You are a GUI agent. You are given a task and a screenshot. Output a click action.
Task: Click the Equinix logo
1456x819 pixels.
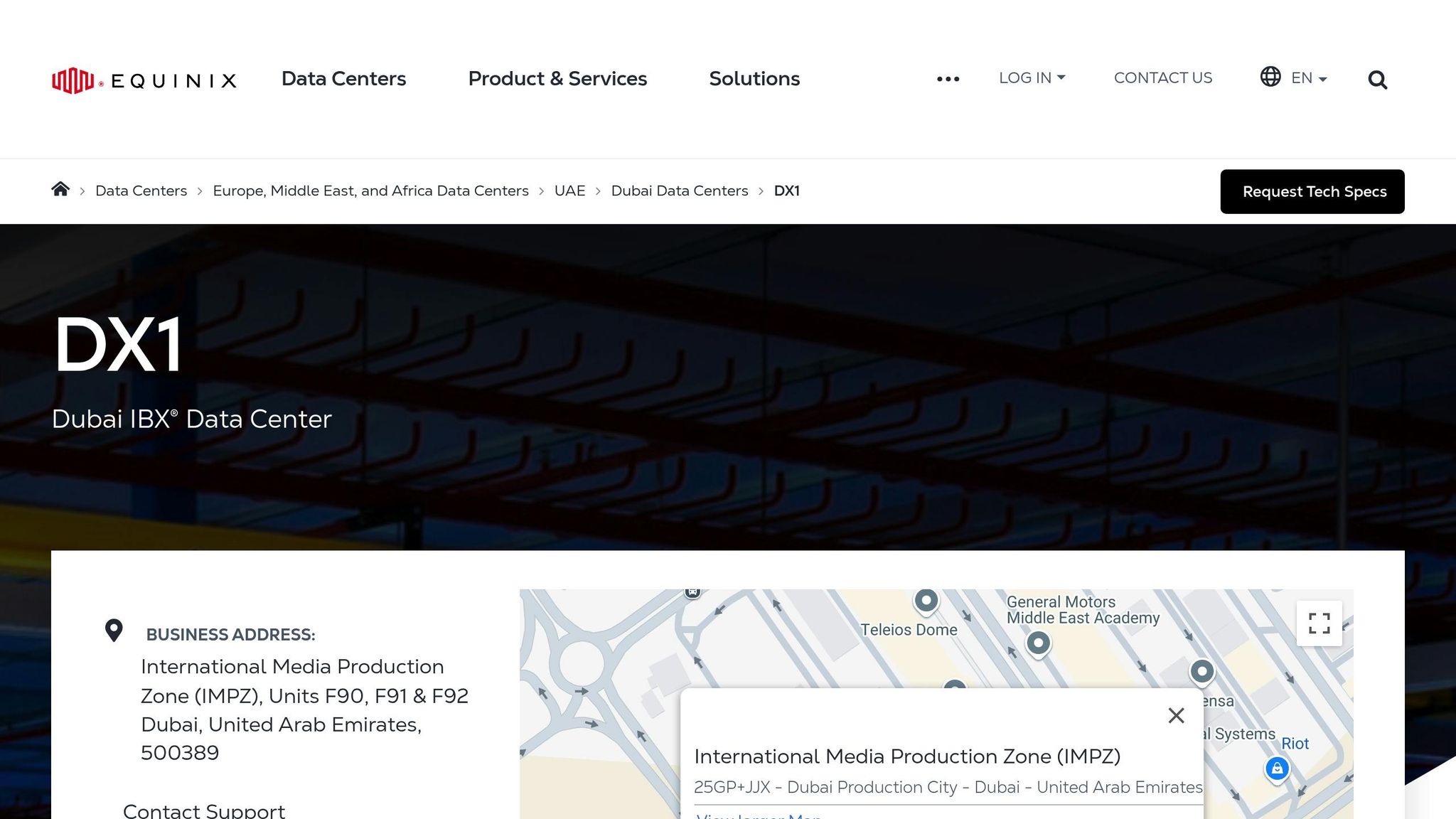(144, 80)
